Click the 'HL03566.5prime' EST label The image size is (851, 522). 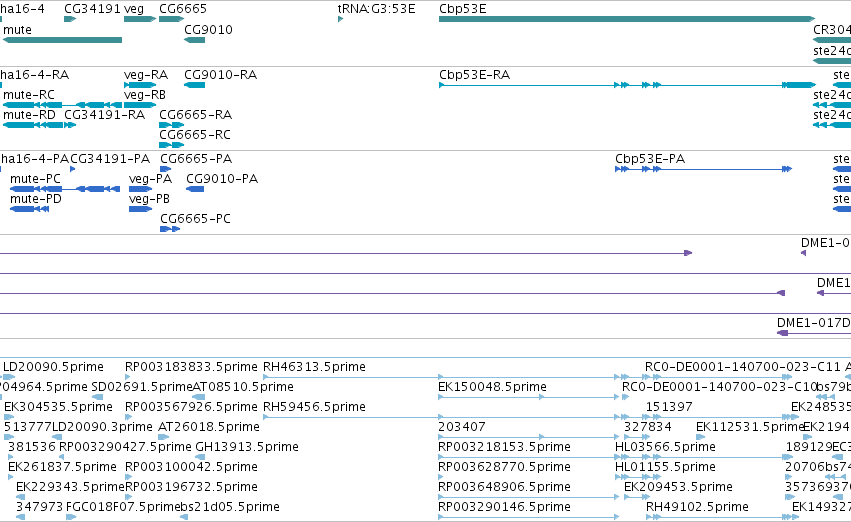665,447
